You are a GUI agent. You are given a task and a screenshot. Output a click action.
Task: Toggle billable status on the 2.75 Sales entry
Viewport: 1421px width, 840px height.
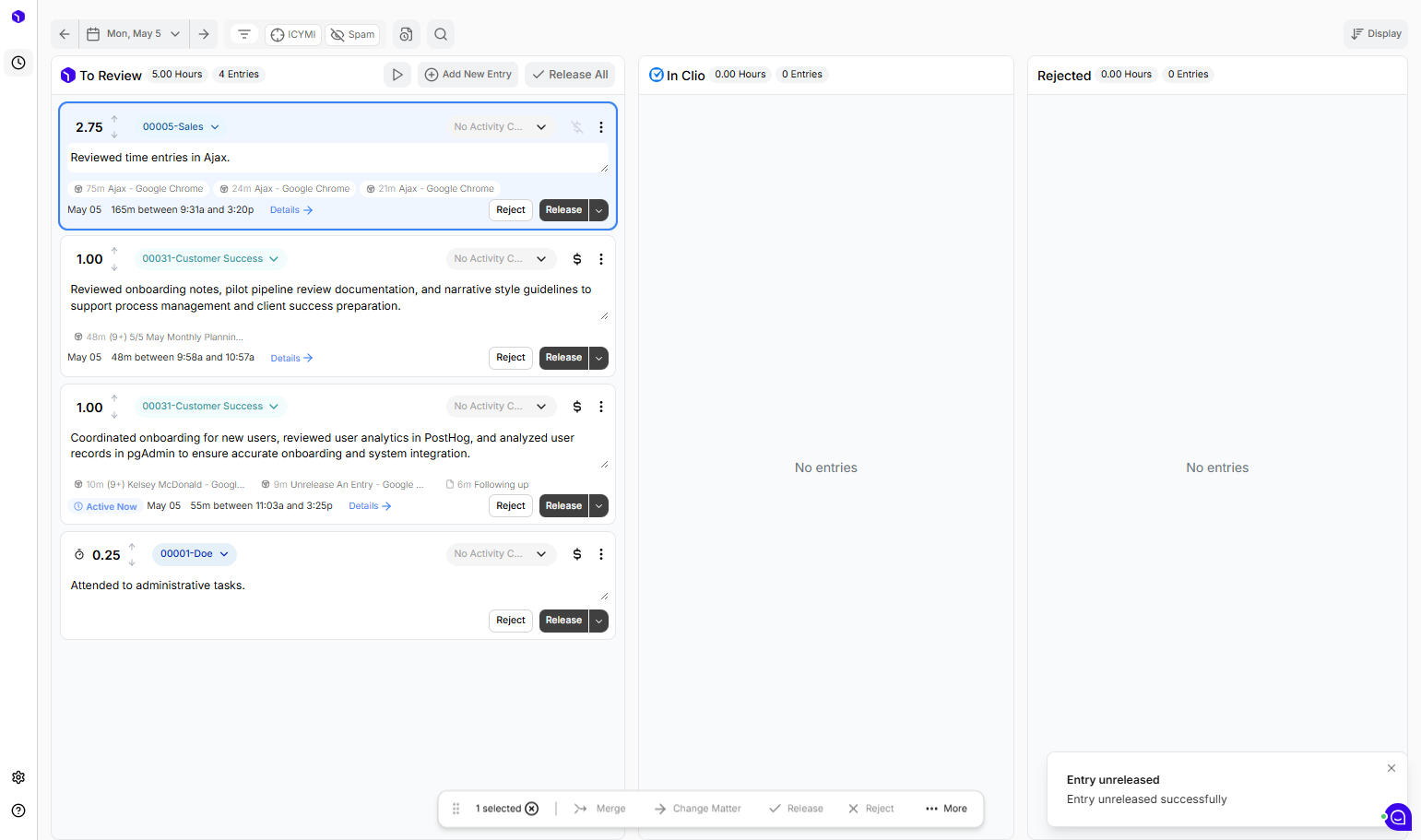pyautogui.click(x=577, y=127)
